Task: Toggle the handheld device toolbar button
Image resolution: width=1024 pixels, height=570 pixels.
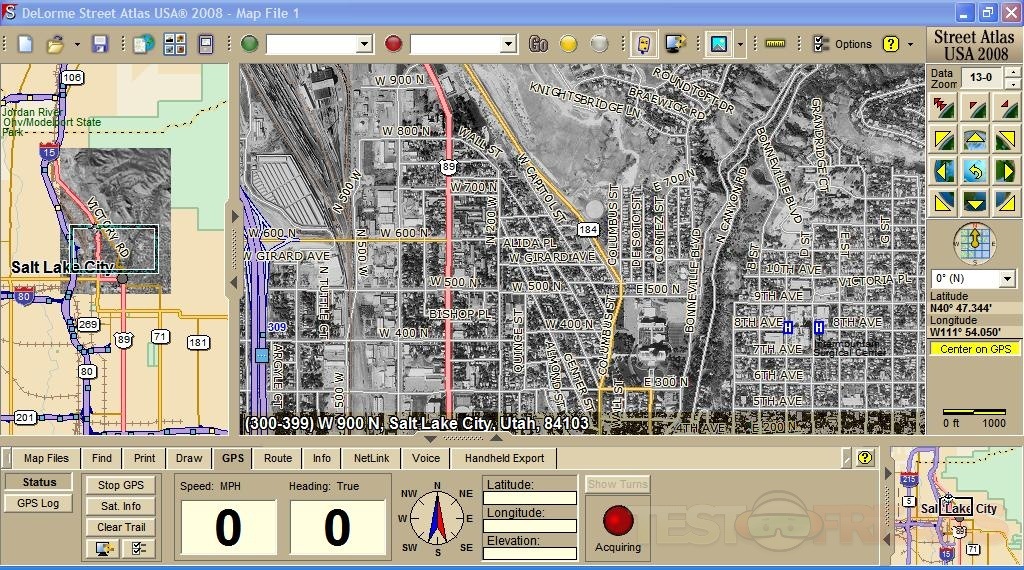Action: pos(644,44)
